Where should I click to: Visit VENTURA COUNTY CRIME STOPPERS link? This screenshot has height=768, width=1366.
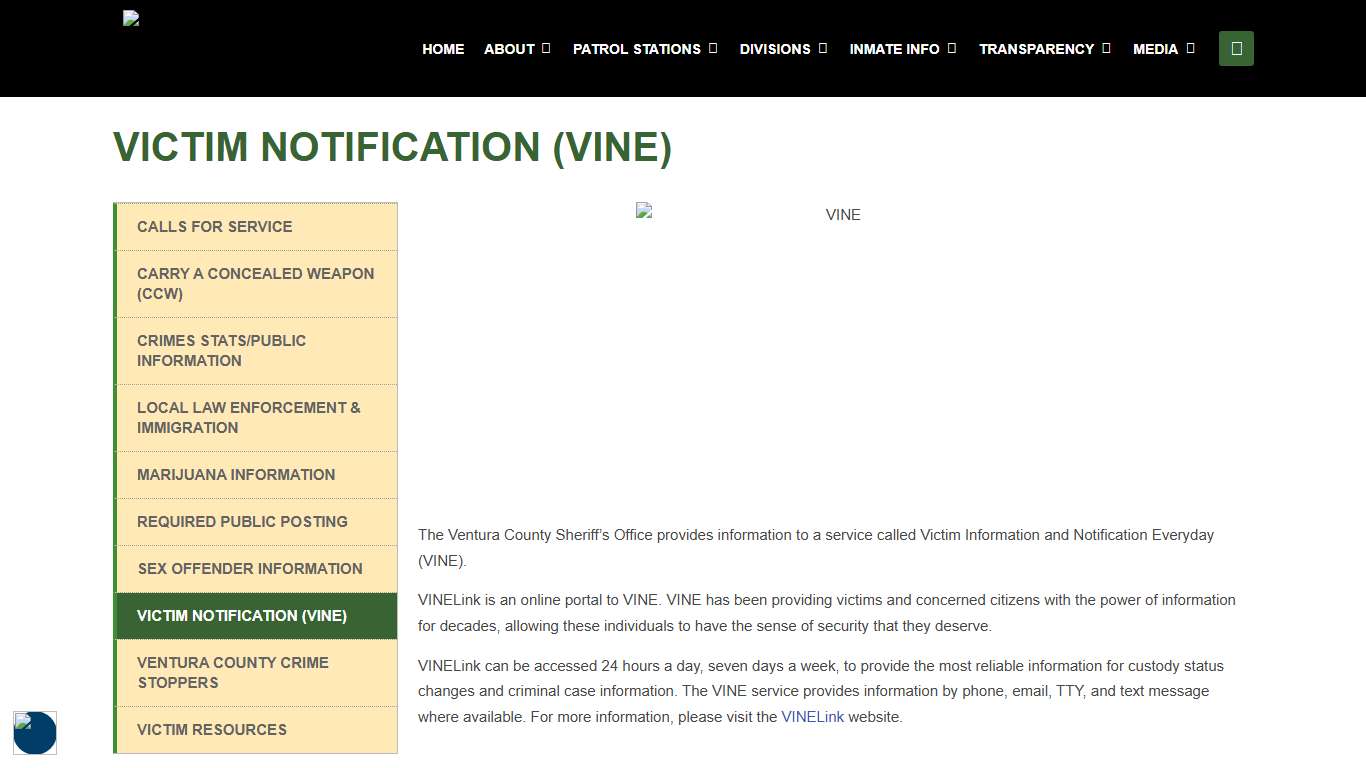click(232, 672)
